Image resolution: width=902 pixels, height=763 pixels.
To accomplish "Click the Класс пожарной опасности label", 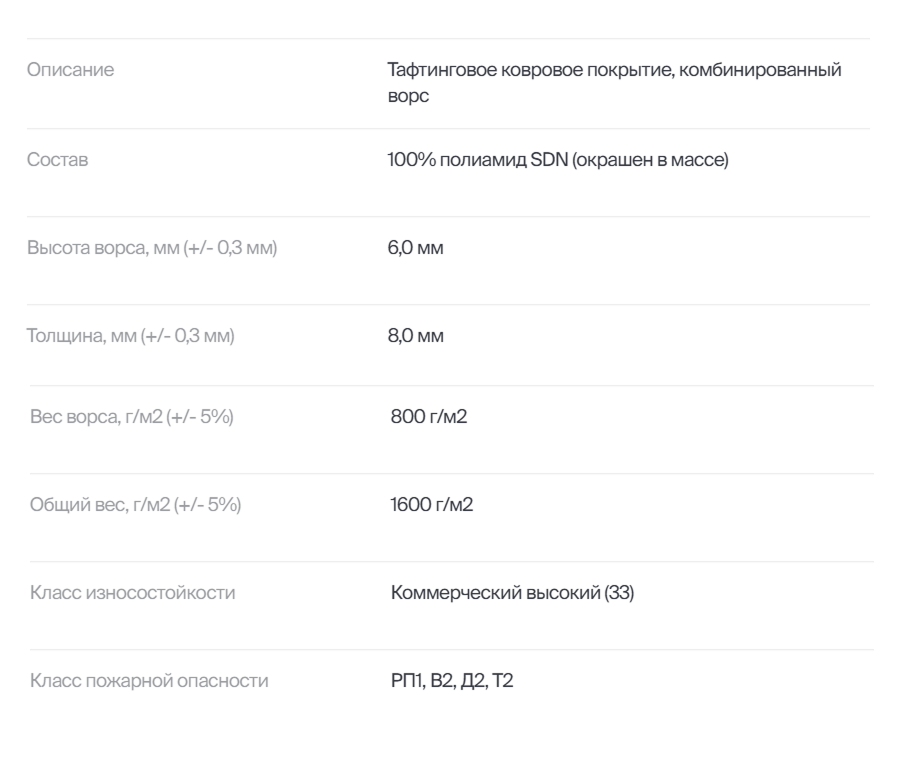I will click(149, 680).
